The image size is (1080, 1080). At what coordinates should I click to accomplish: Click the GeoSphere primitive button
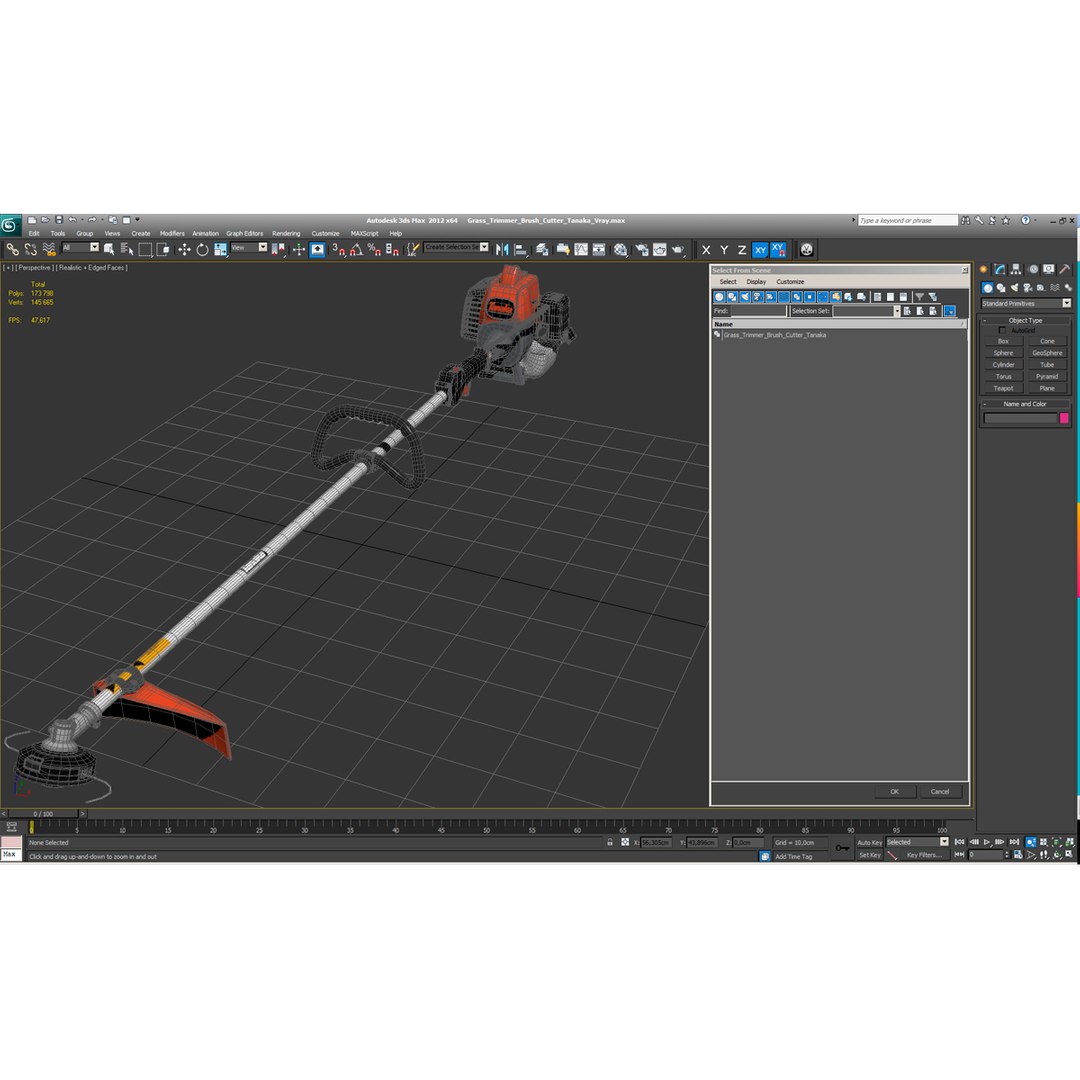pos(1047,353)
